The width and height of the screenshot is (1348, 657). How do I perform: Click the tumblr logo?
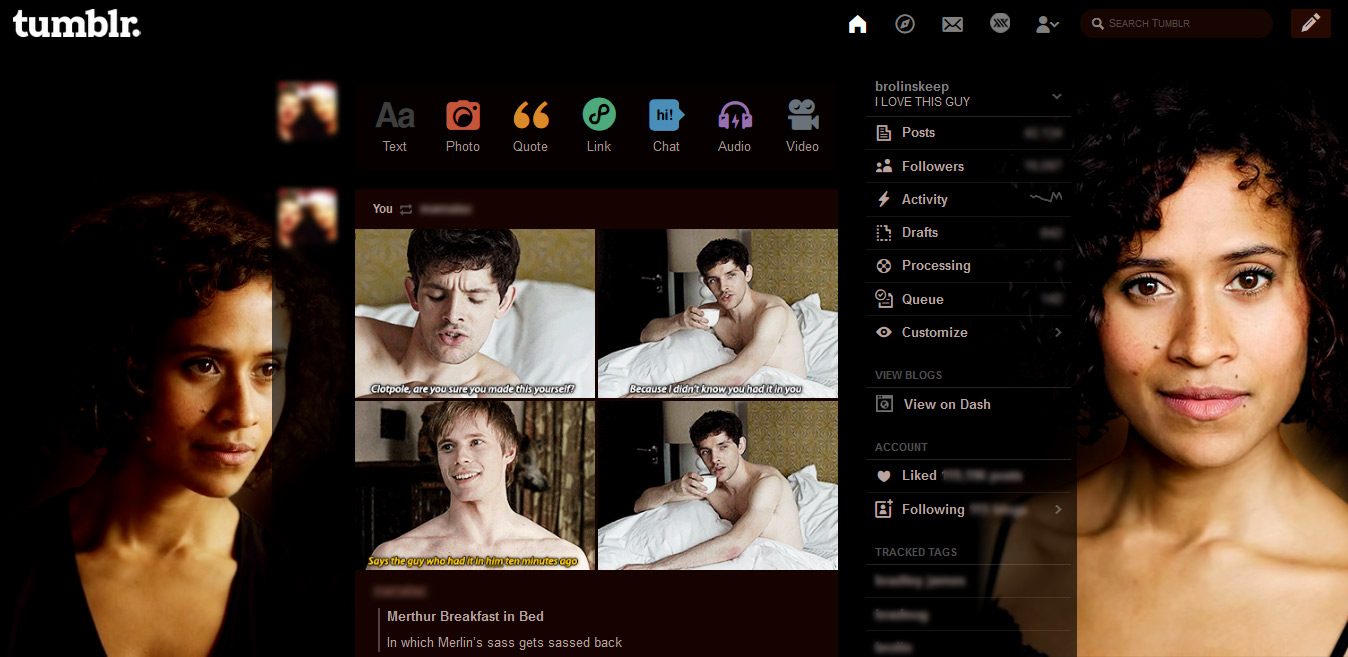76,23
